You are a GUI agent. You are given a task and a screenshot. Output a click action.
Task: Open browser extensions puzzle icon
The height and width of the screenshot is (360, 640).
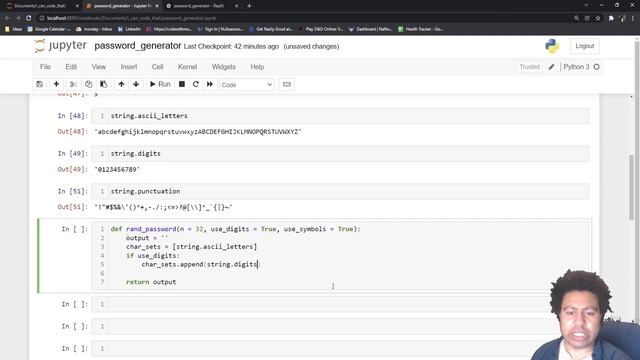(611, 18)
